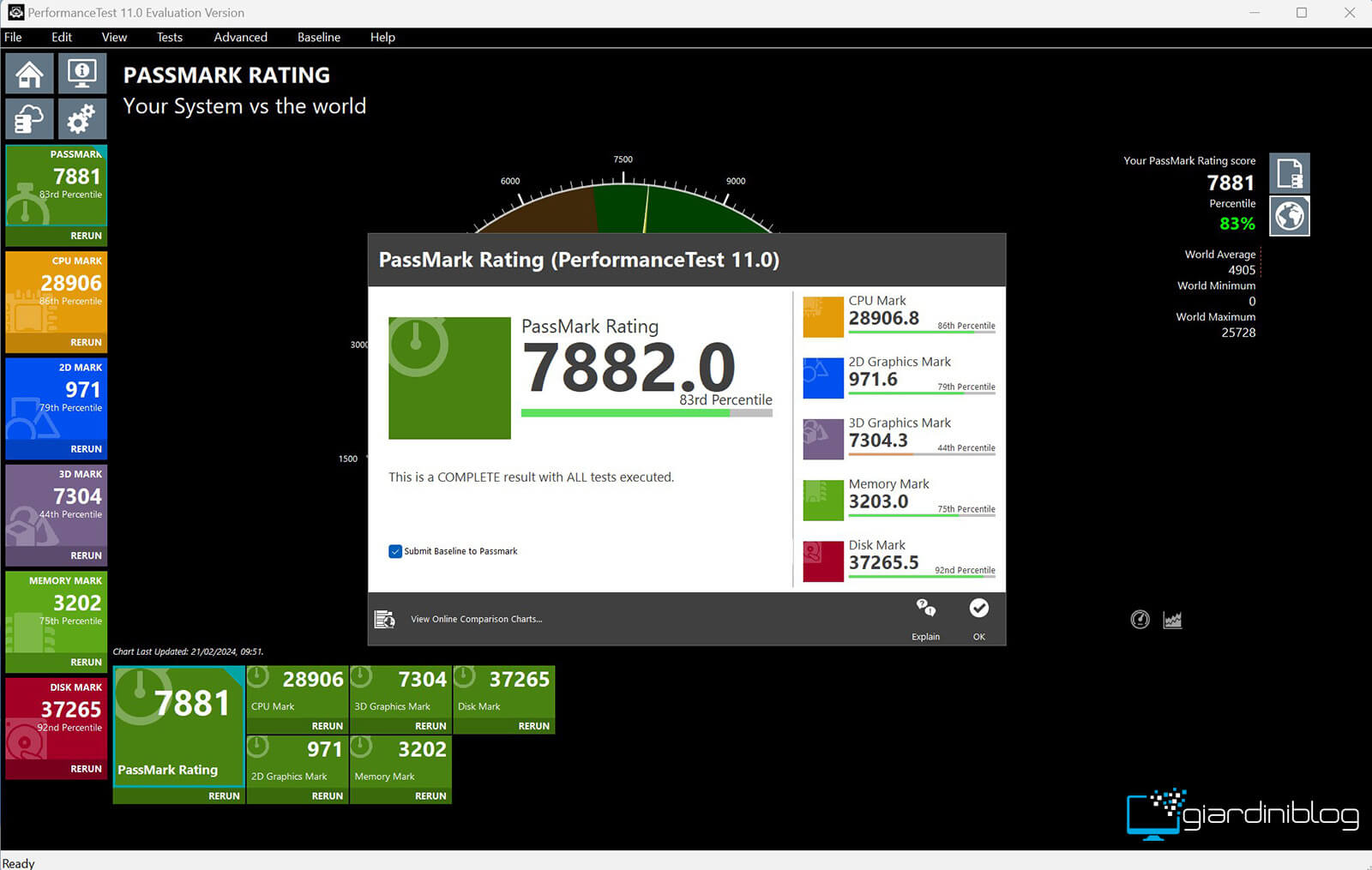Open the File menu

point(13,37)
